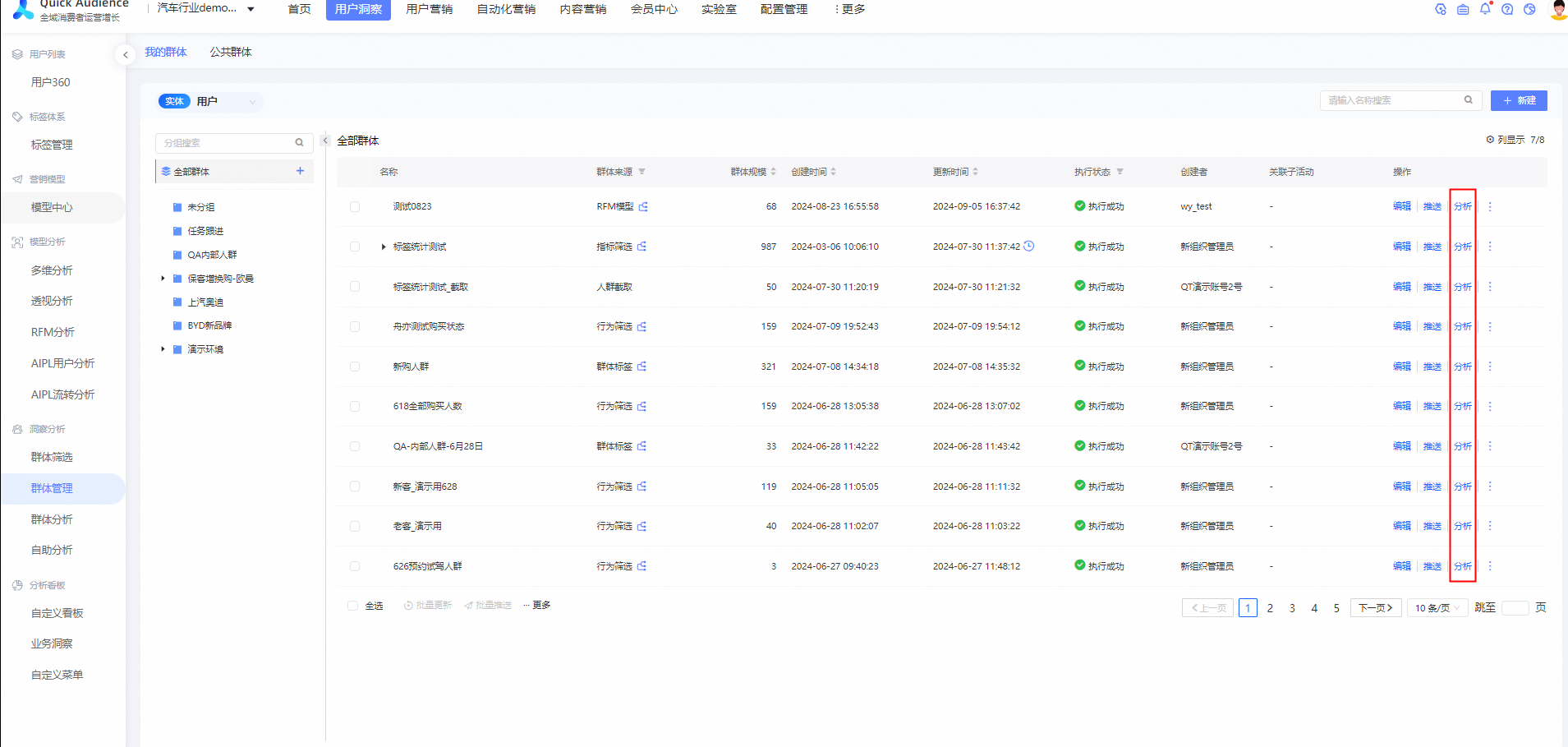Open the 10 条/页 page size dropdown
Screen dimensions: 1568x747
click(x=1437, y=608)
